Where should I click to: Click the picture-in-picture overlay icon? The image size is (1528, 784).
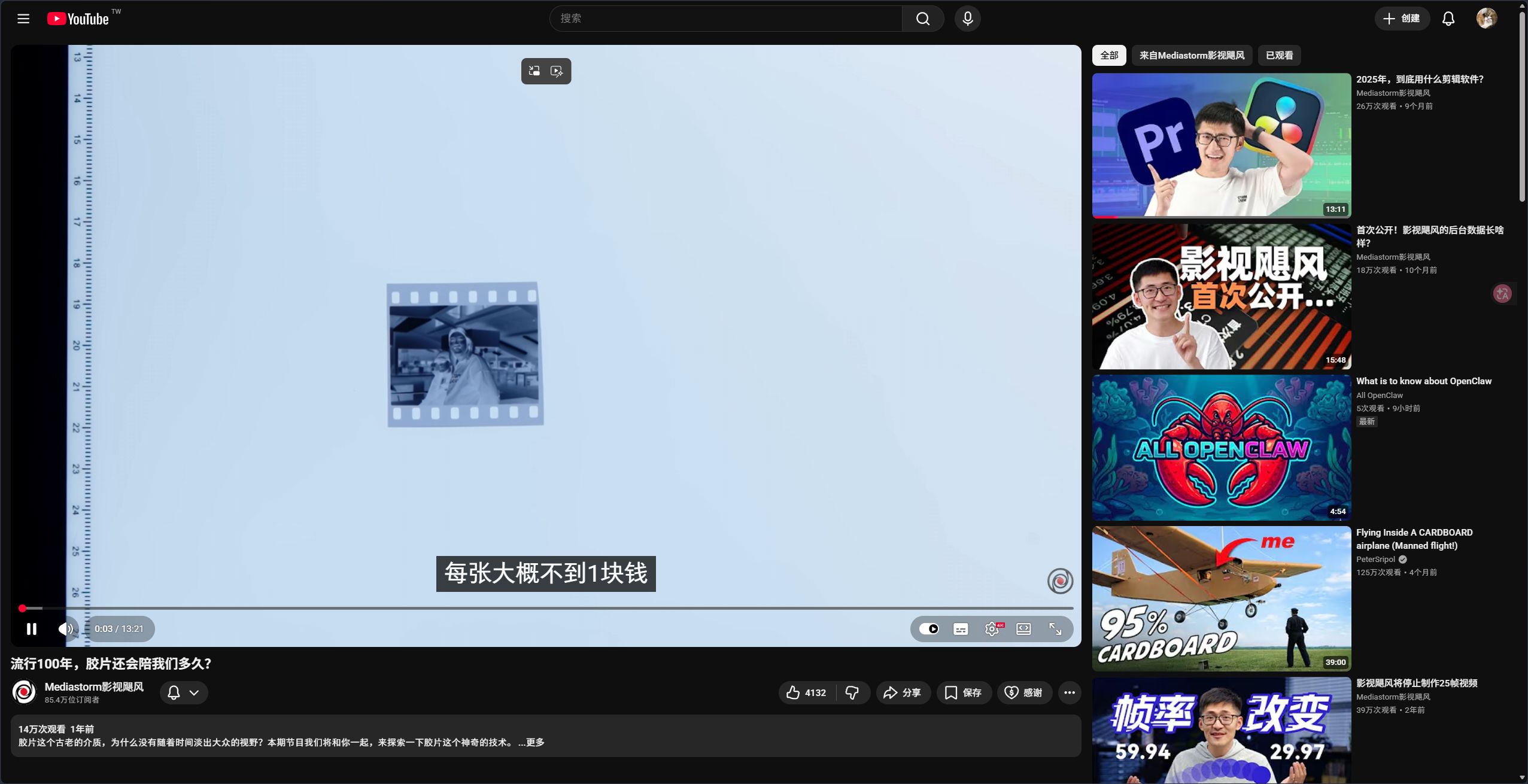tap(534, 71)
